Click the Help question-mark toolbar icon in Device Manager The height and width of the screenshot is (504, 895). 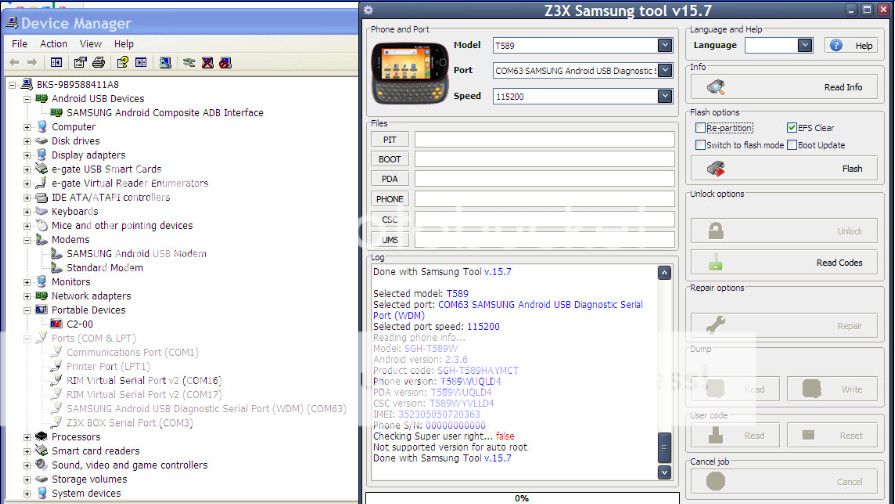(x=122, y=62)
